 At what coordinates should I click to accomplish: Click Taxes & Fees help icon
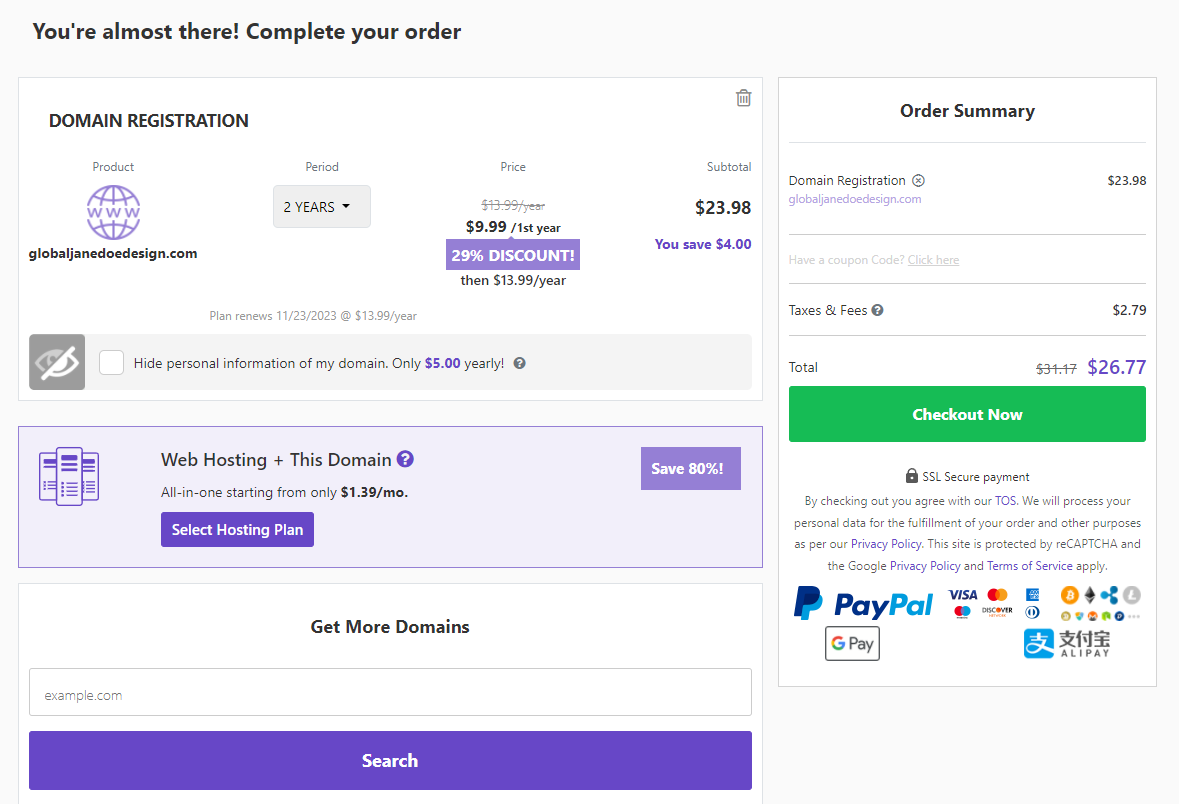[877, 310]
